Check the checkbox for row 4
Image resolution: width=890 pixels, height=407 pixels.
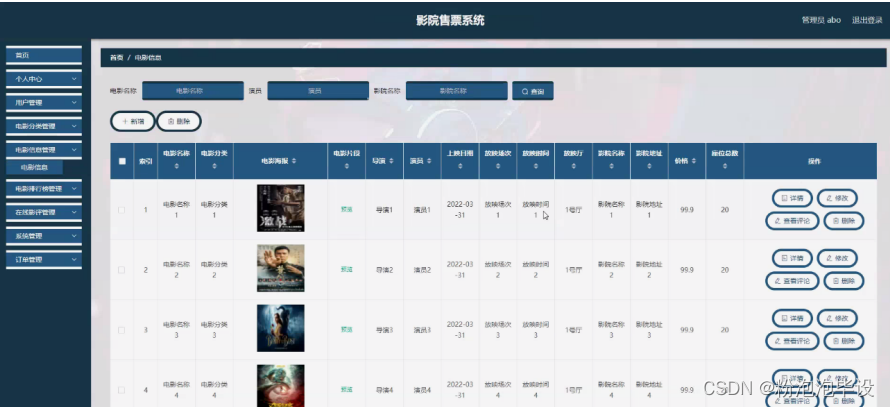click(121, 391)
